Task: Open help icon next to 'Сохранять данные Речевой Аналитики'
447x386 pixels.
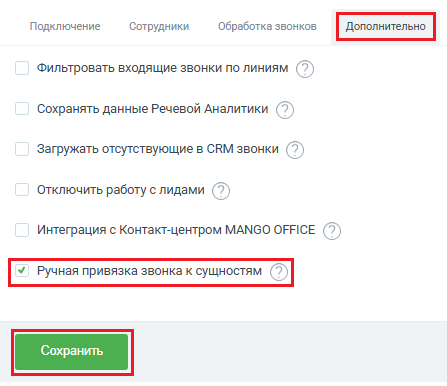Action: tap(285, 110)
